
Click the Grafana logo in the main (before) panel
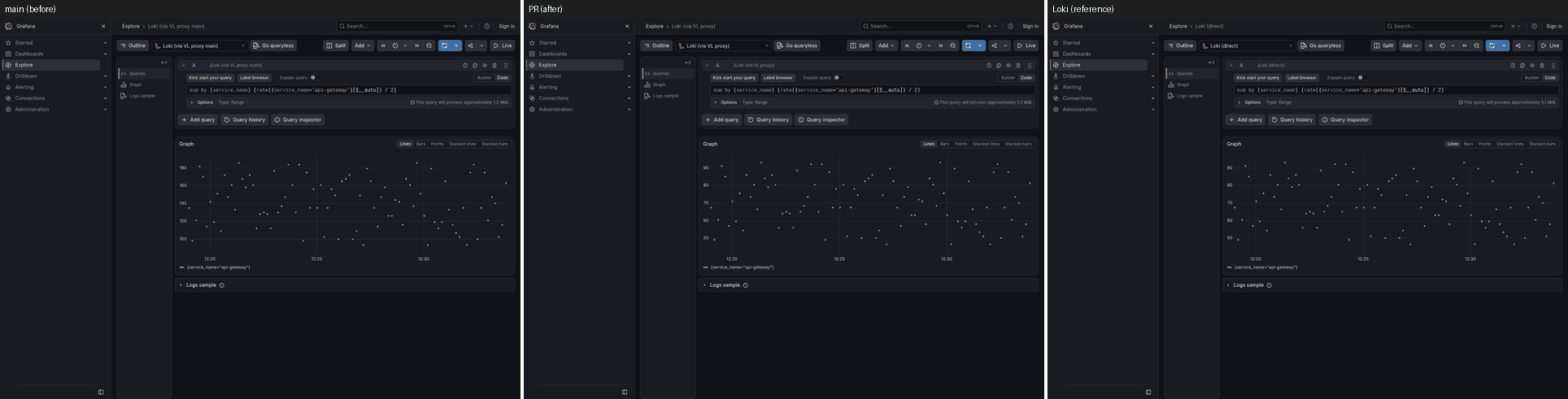(x=8, y=26)
